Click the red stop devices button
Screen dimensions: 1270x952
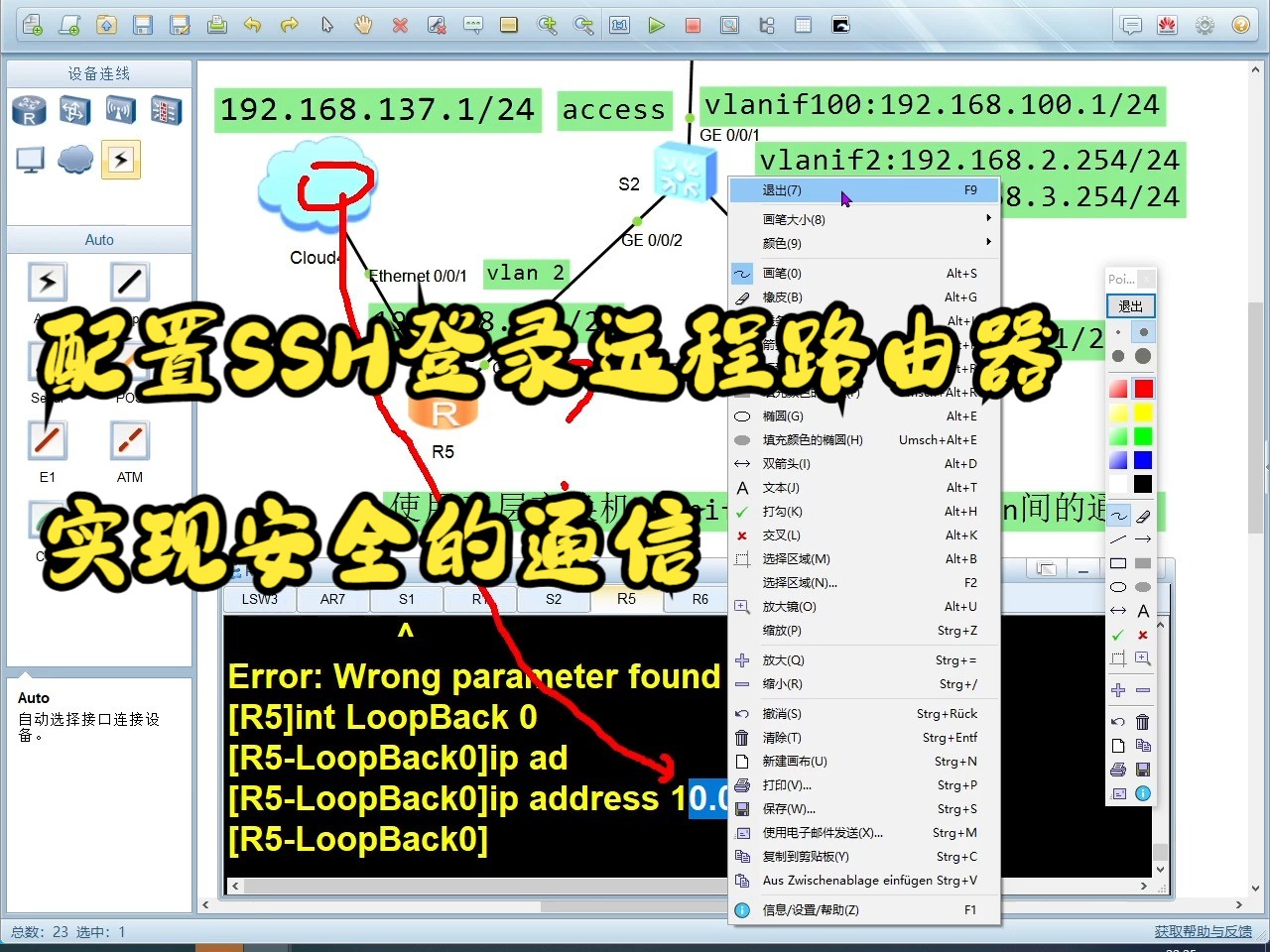tap(694, 25)
